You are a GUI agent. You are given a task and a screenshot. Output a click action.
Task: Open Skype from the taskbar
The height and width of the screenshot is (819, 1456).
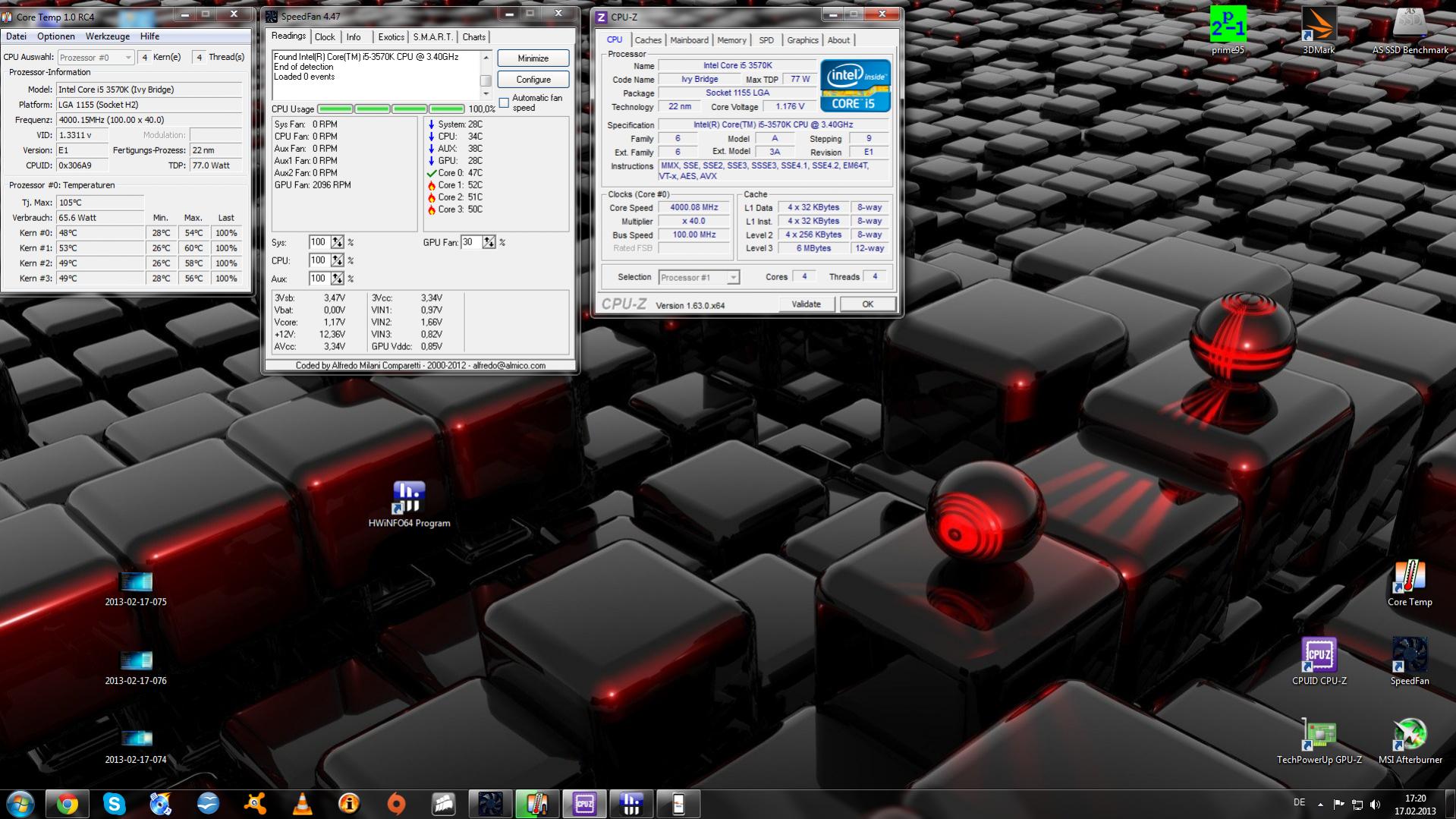[115, 804]
